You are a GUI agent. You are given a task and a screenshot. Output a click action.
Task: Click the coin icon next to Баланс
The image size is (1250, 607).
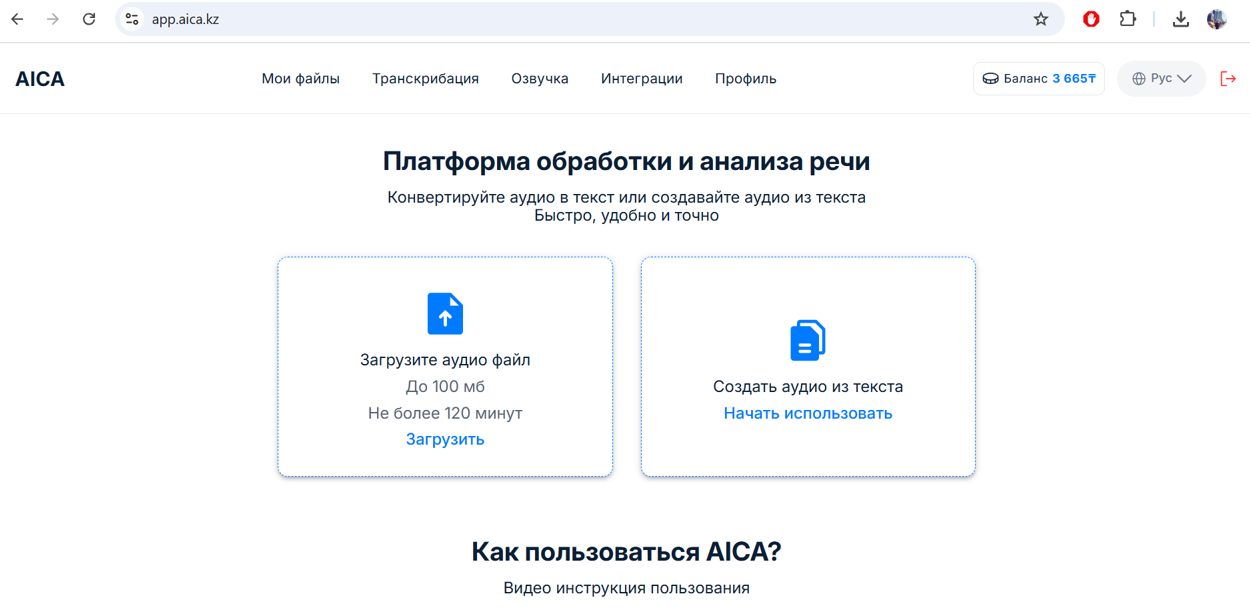tap(990, 79)
